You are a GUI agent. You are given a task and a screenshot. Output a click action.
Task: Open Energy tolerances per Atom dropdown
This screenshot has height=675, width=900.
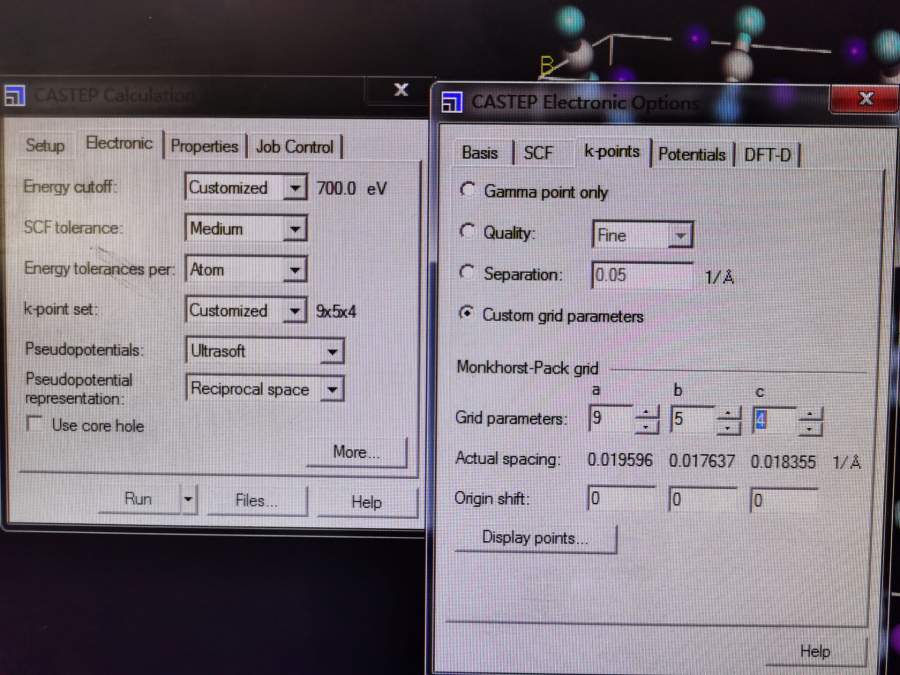[294, 270]
